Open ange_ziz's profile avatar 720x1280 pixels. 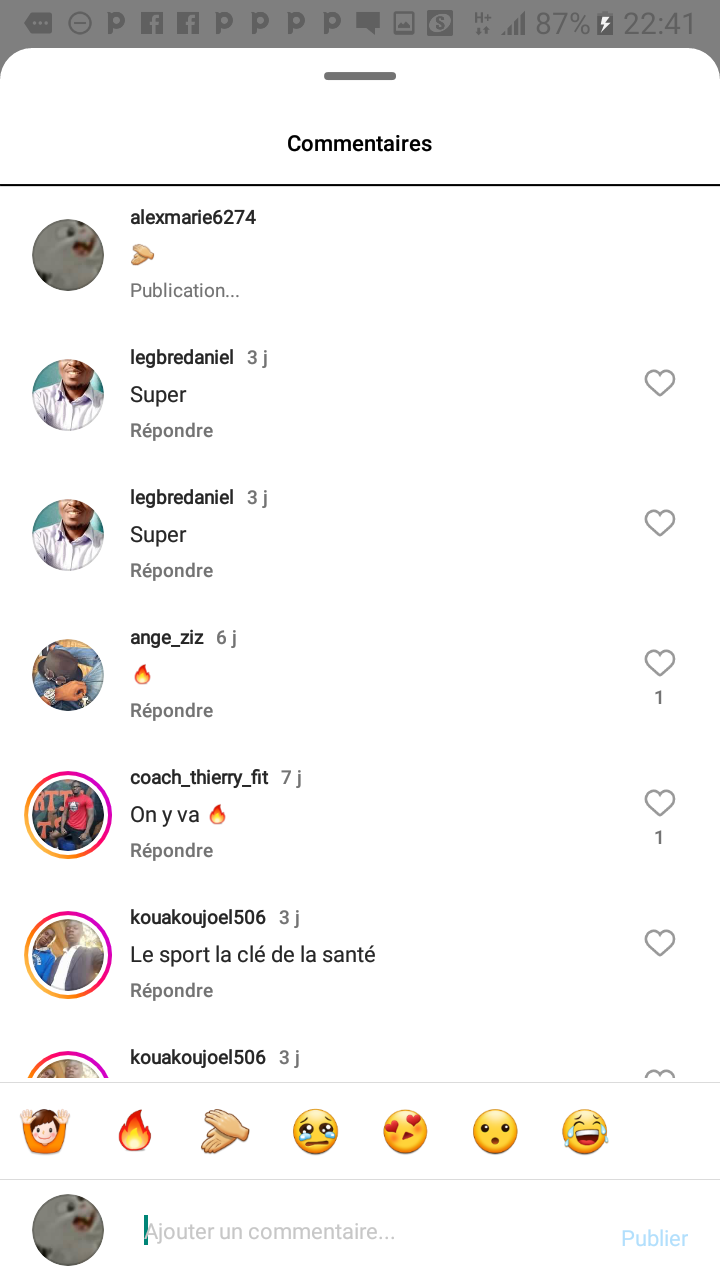coord(68,675)
